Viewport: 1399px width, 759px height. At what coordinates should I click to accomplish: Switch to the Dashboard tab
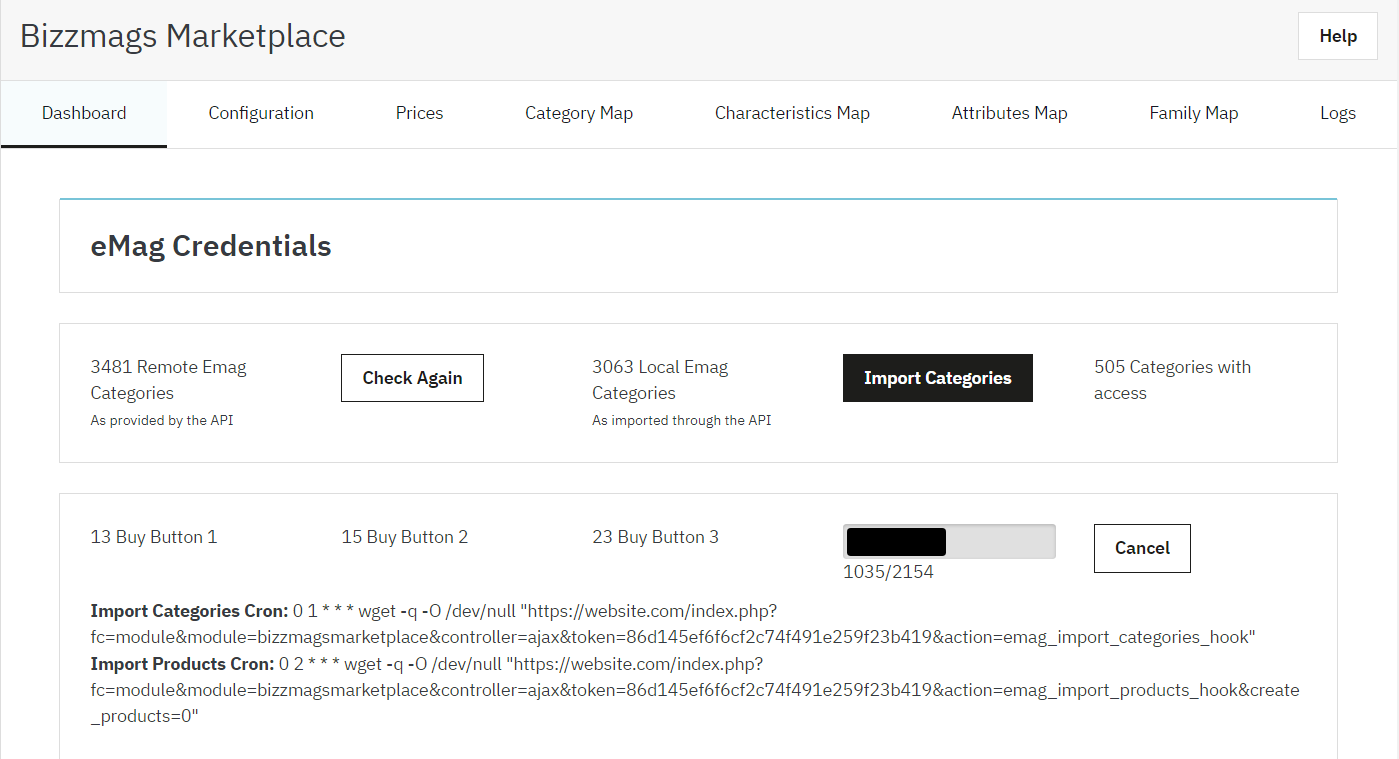click(x=84, y=113)
